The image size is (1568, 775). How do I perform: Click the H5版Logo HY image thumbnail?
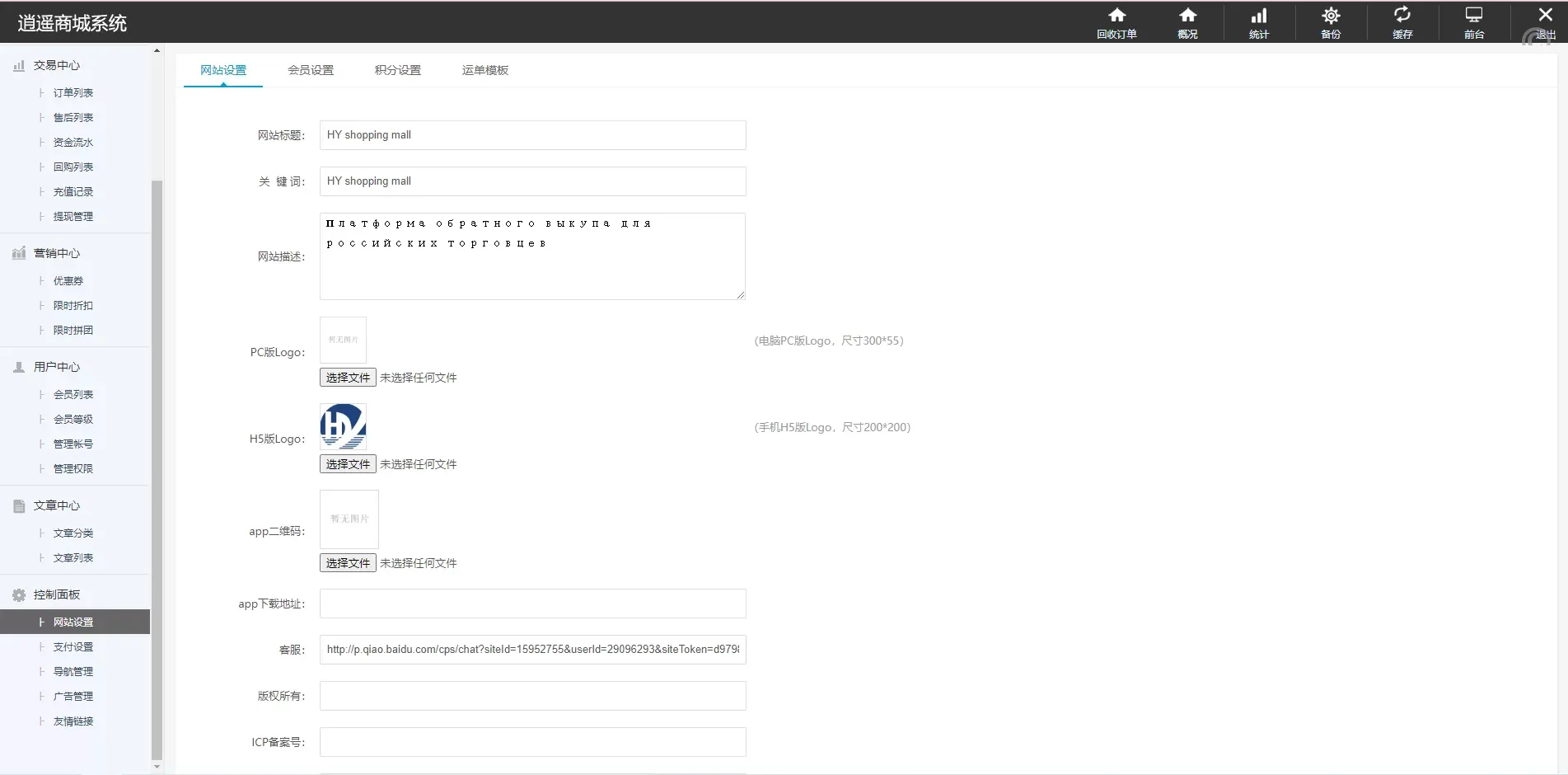tap(343, 426)
